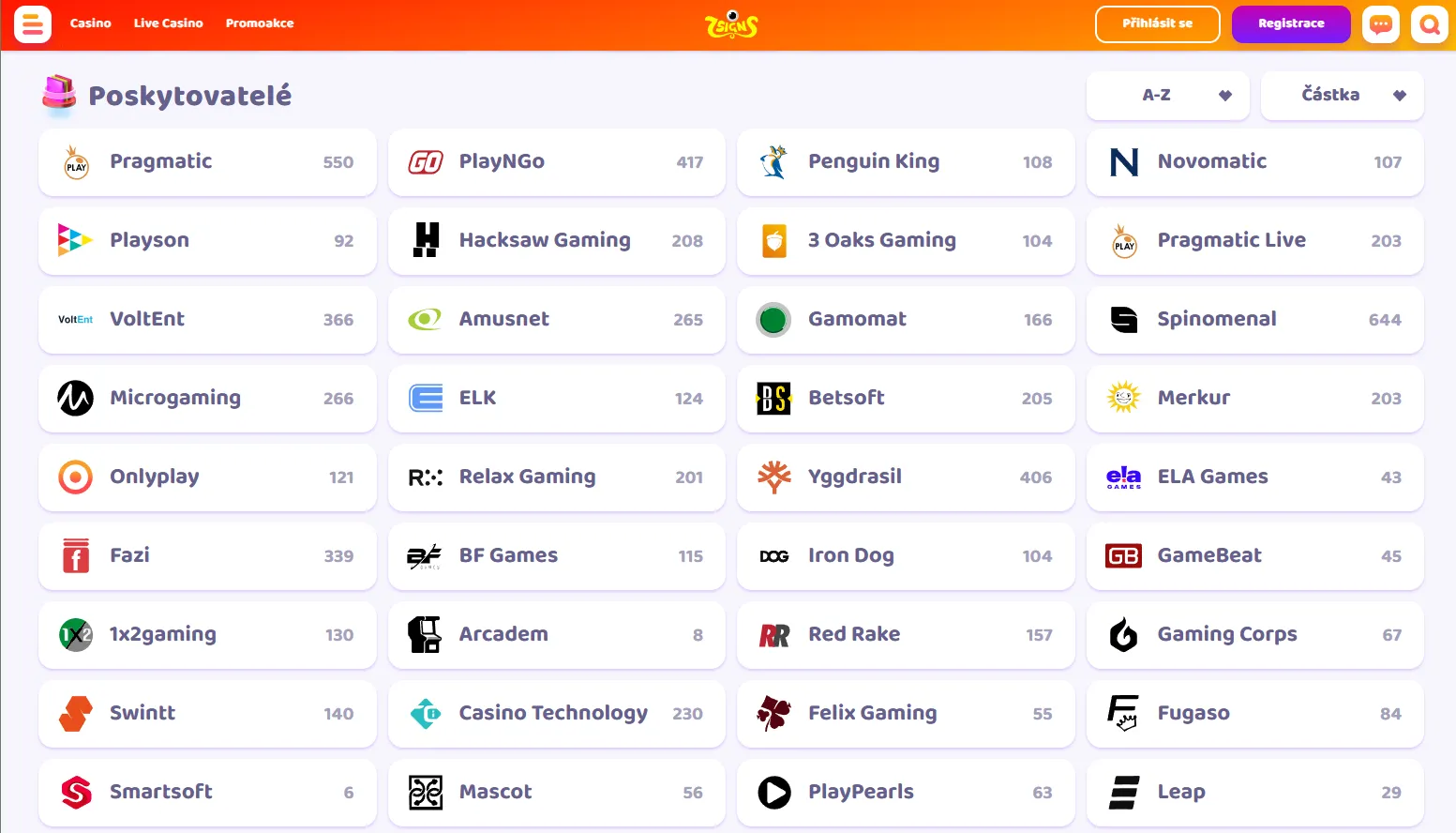Open the hamburger menu icon
Image resolution: width=1456 pixels, height=833 pixels.
pyautogui.click(x=33, y=24)
